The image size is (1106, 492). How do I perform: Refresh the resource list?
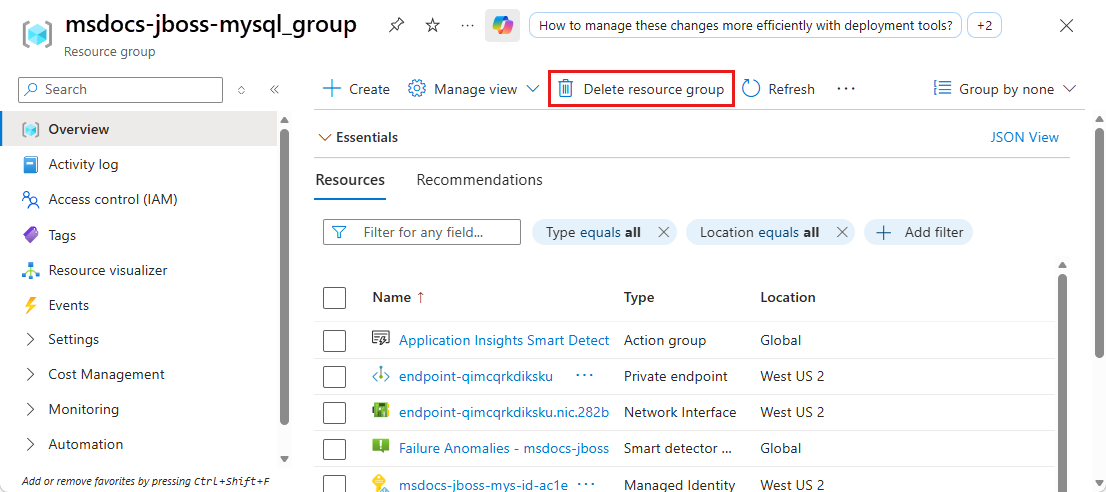[x=779, y=90]
